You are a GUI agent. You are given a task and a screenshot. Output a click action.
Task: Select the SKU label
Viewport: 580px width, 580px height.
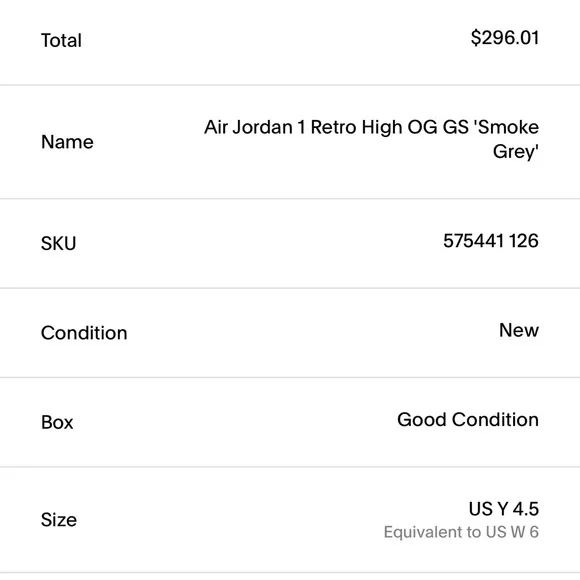58,243
